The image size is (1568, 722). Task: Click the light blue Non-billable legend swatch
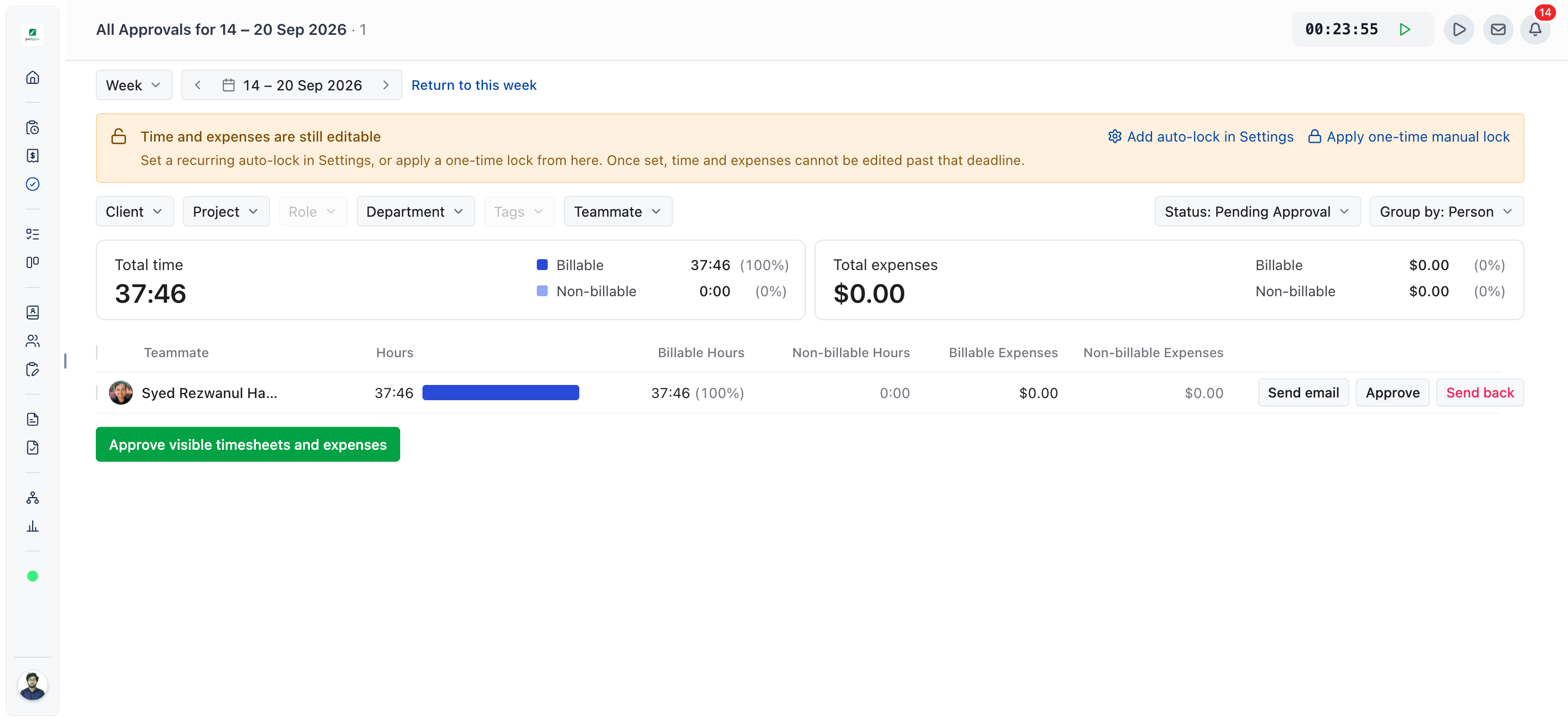tap(542, 291)
